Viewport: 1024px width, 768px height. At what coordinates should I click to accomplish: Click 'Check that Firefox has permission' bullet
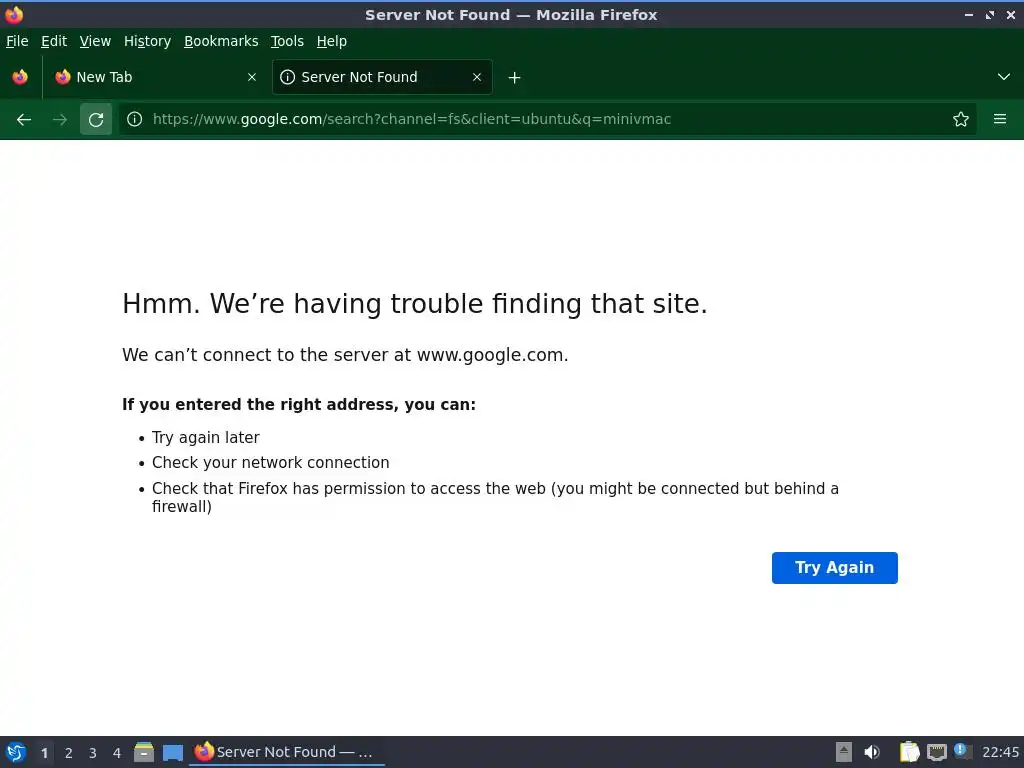click(x=495, y=498)
